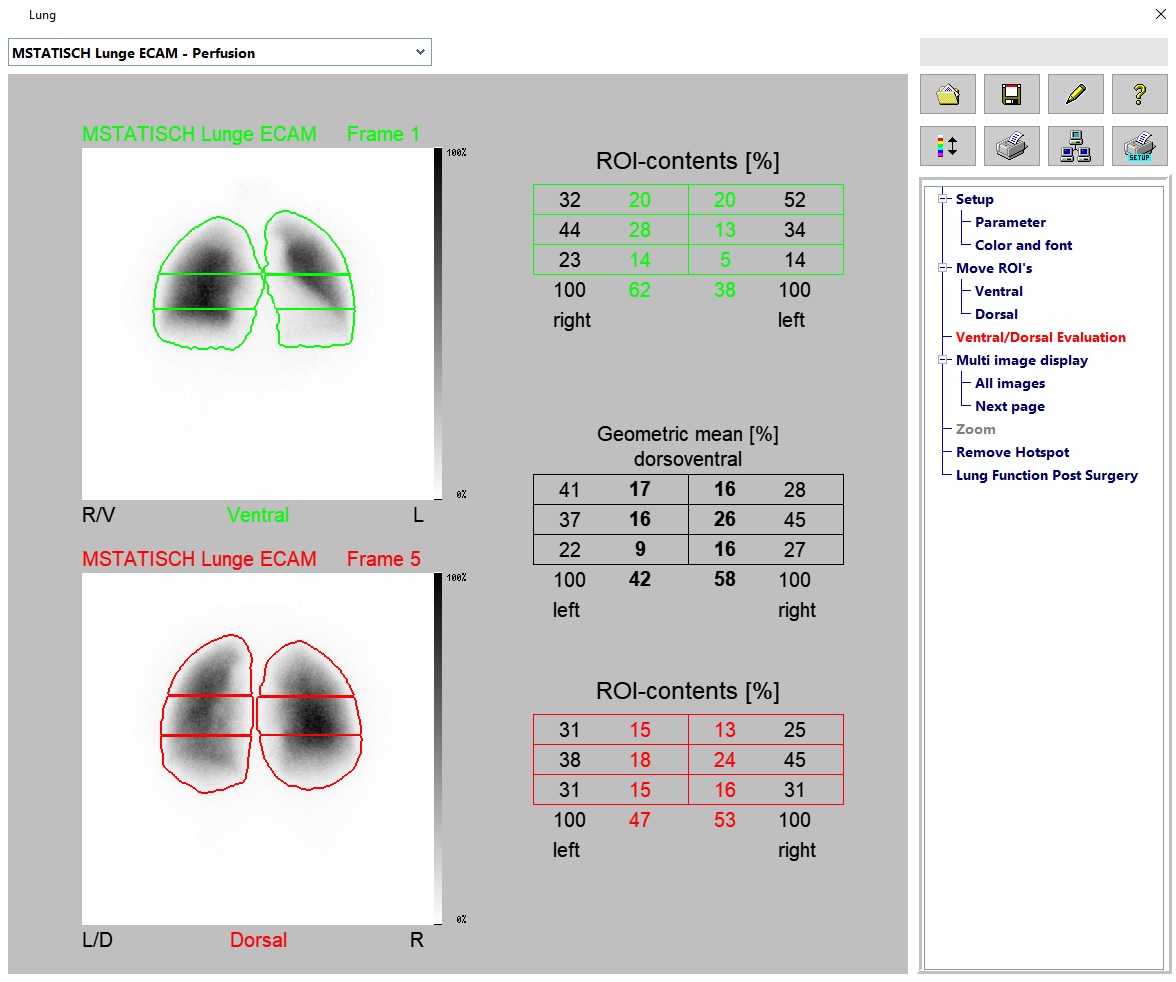
Task: Collapse the Setup tree node
Action: point(942,199)
